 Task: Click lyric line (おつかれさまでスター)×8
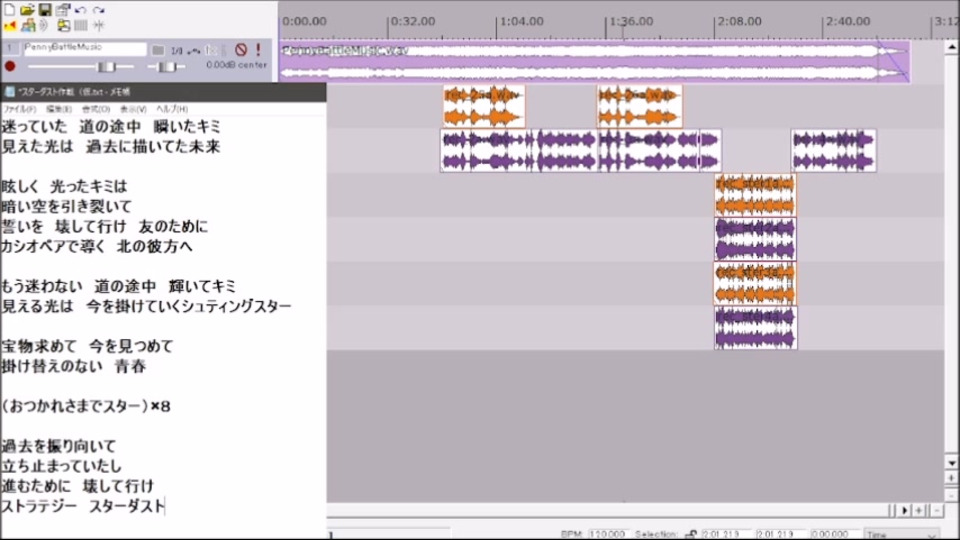click(x=86, y=406)
